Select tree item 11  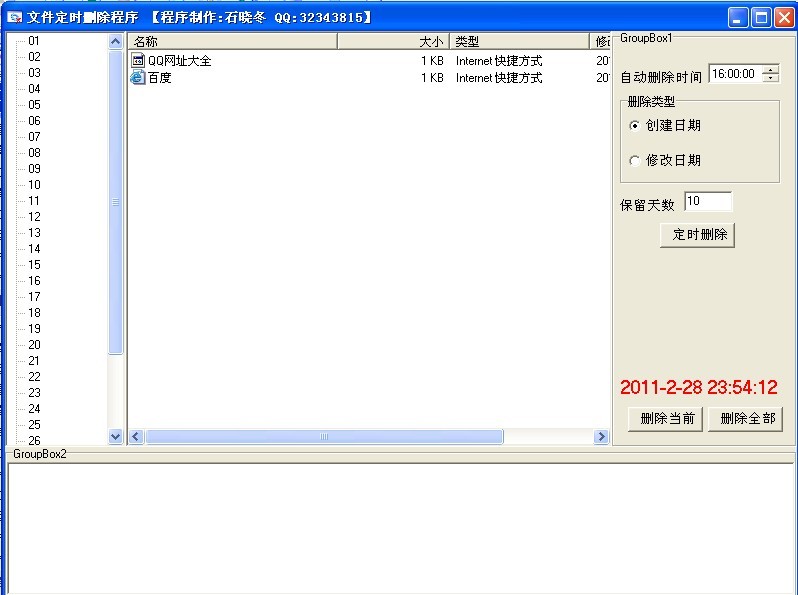click(x=34, y=201)
